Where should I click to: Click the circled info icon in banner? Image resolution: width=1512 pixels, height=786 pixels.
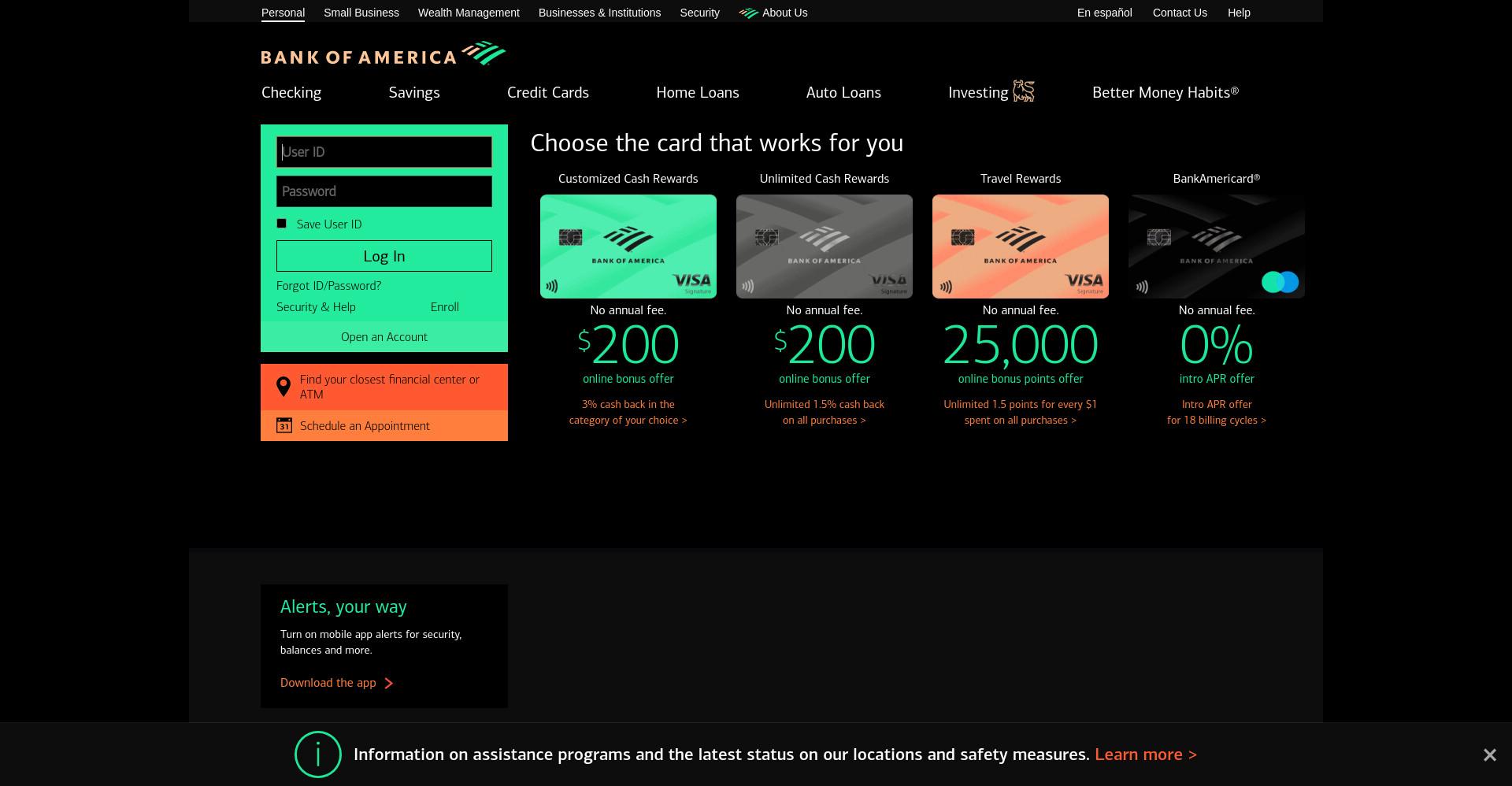(318, 754)
